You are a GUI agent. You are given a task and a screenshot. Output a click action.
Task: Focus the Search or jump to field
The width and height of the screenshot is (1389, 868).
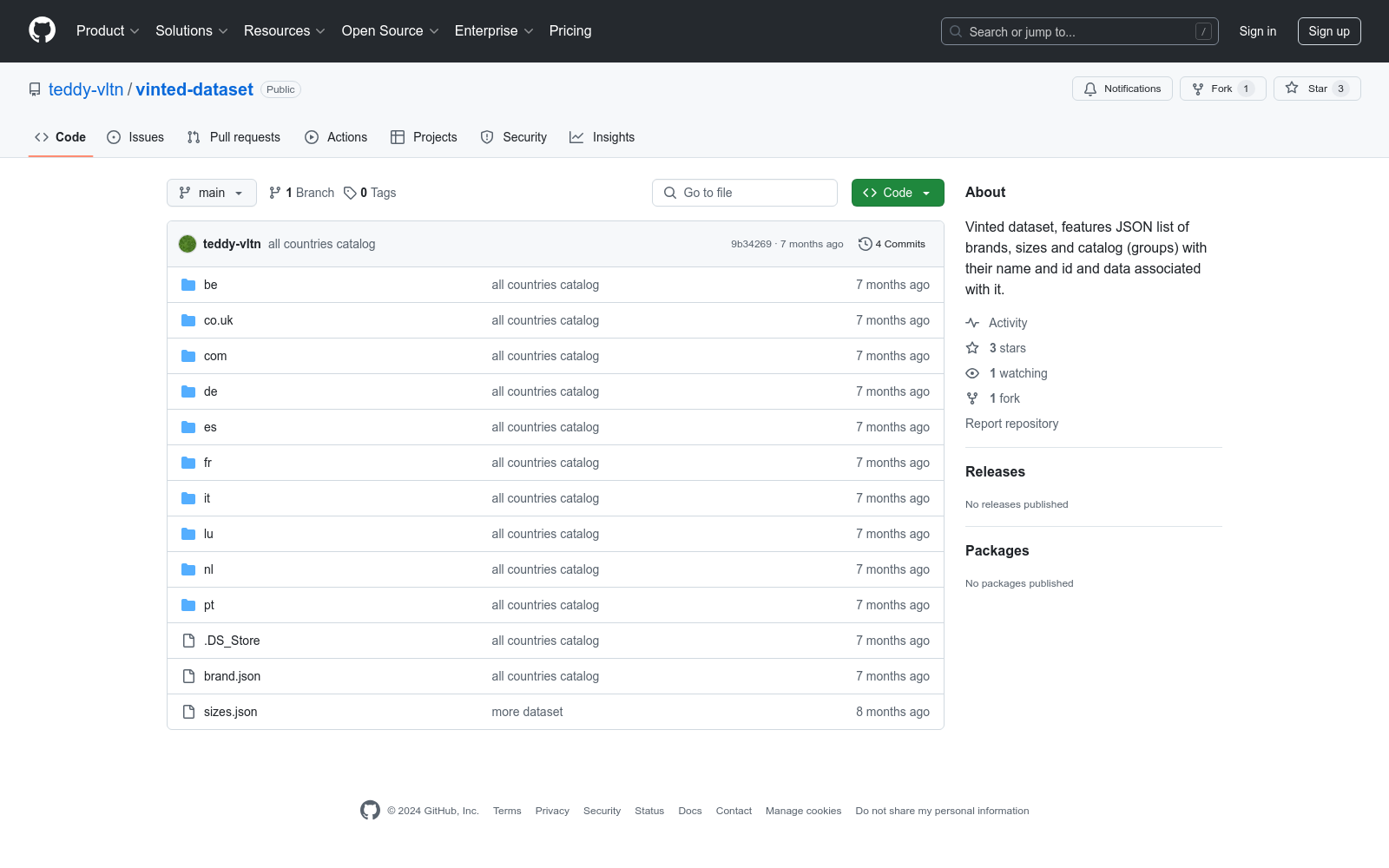coord(1080,31)
